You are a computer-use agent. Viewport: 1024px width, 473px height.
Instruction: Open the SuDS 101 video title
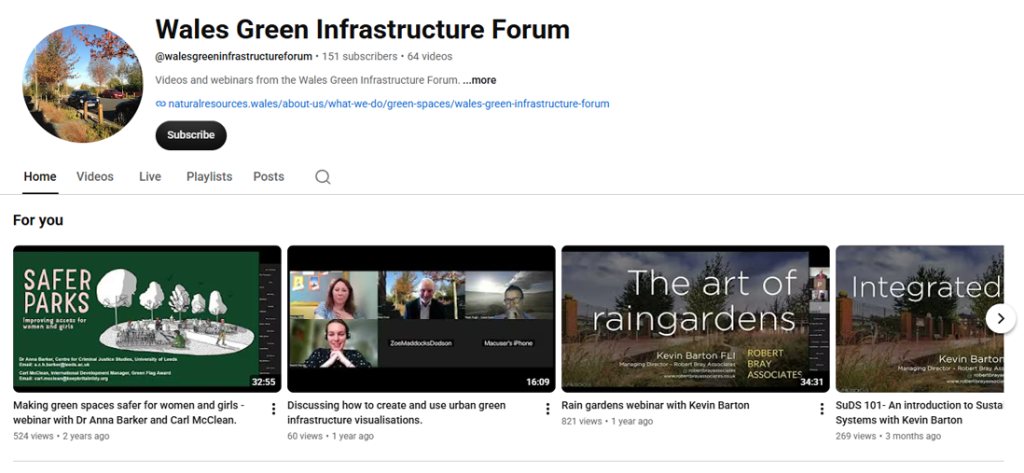(920, 412)
